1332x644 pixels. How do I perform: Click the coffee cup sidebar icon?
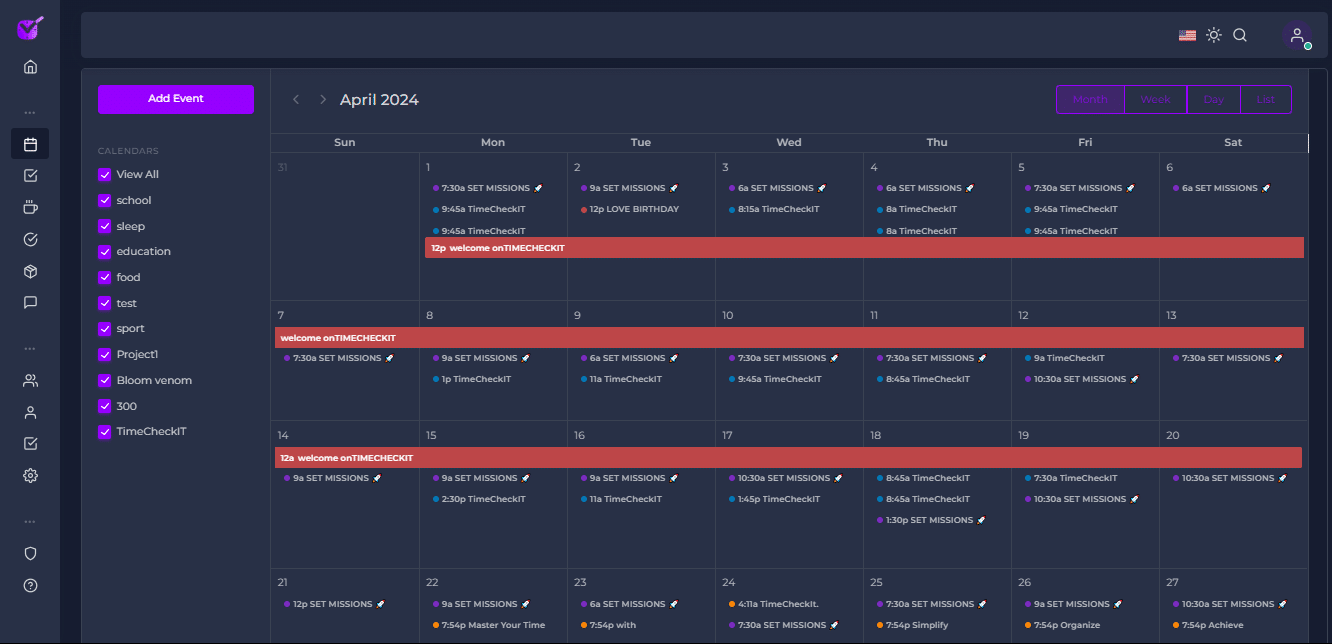pos(30,208)
